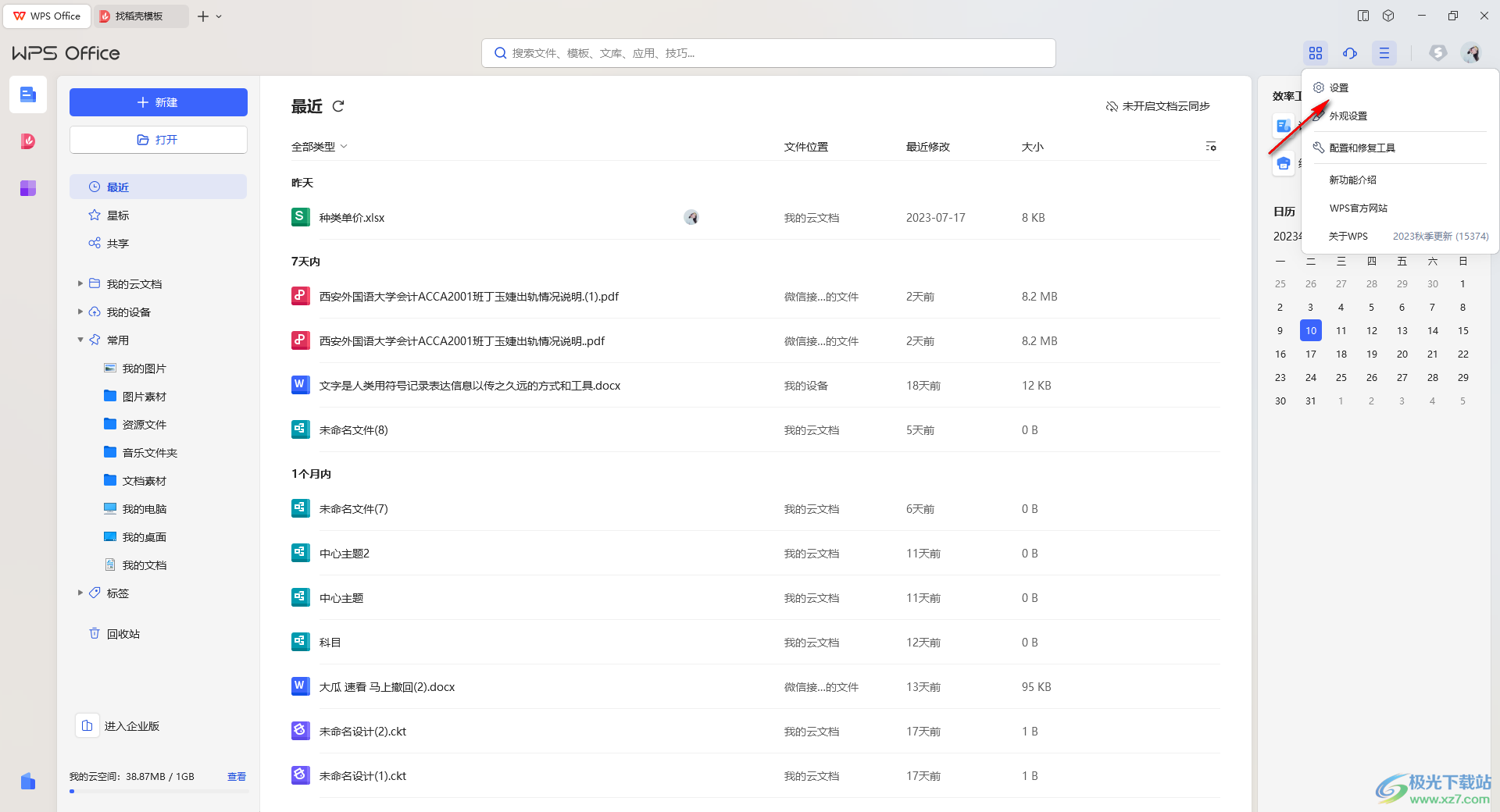The image size is (1500, 812).
Task: Open the Docer templates sidebar icon
Action: 28,141
